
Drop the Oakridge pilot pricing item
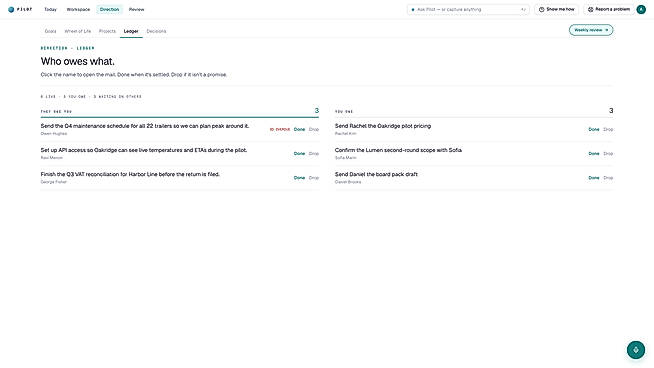click(x=608, y=129)
